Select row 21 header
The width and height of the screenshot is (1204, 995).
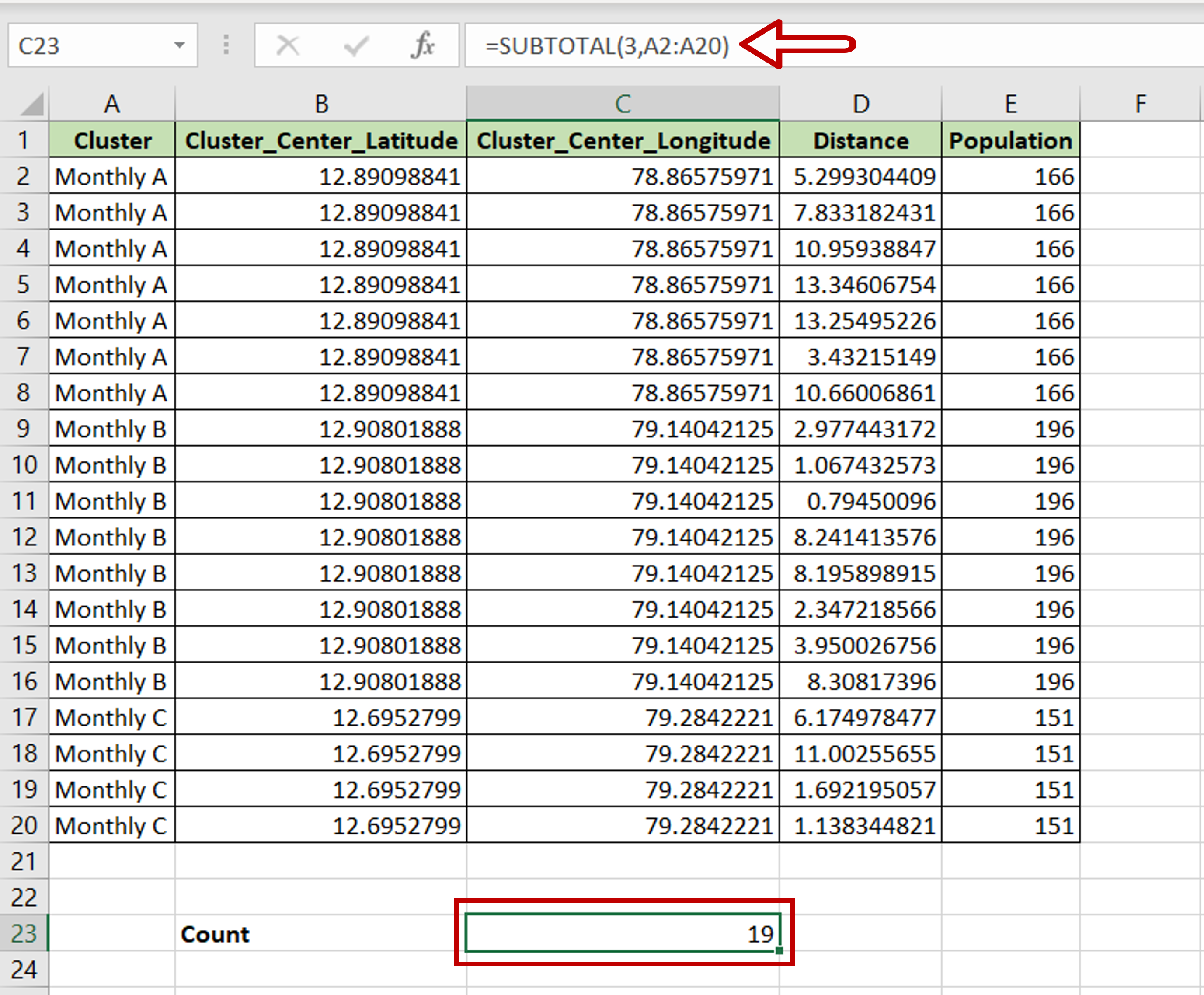(24, 861)
